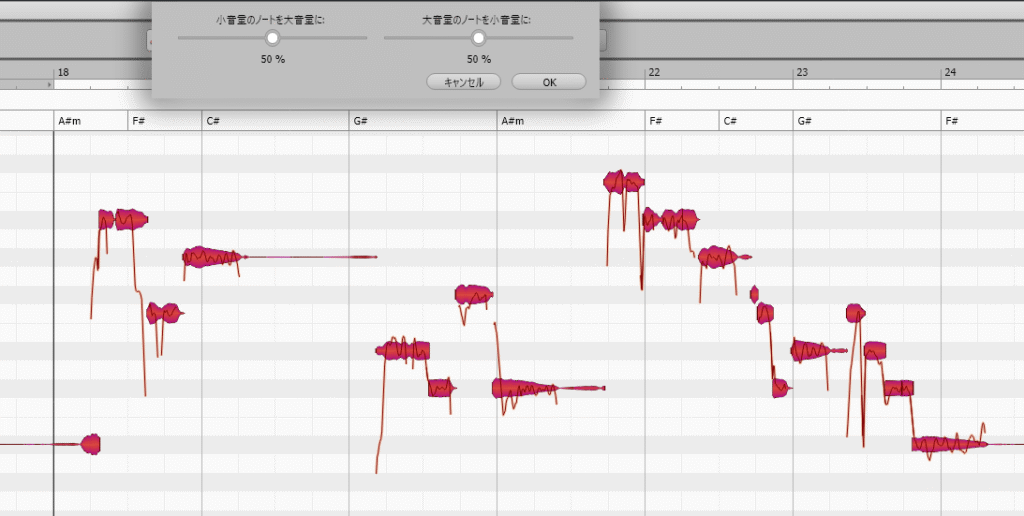Click the 小音量のノートを大音量に label text
This screenshot has height=516, width=1024.
click(271, 20)
